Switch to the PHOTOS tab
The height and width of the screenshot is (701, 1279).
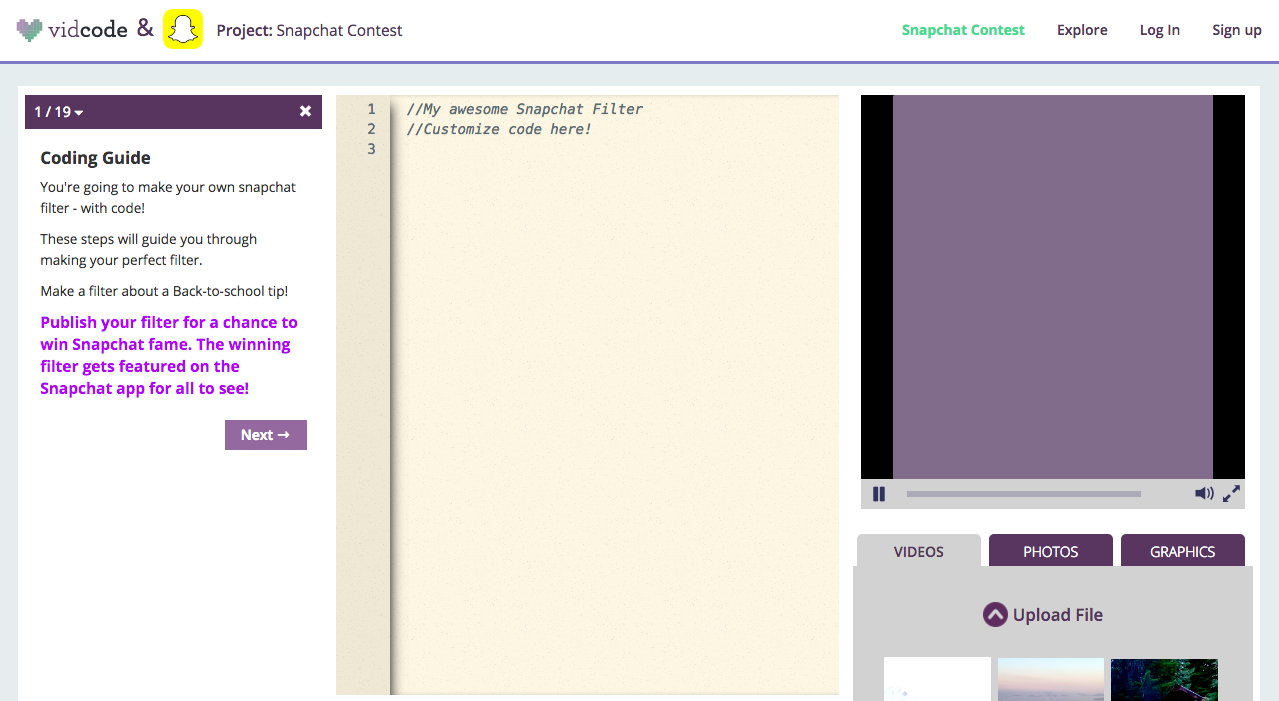[x=1050, y=551]
